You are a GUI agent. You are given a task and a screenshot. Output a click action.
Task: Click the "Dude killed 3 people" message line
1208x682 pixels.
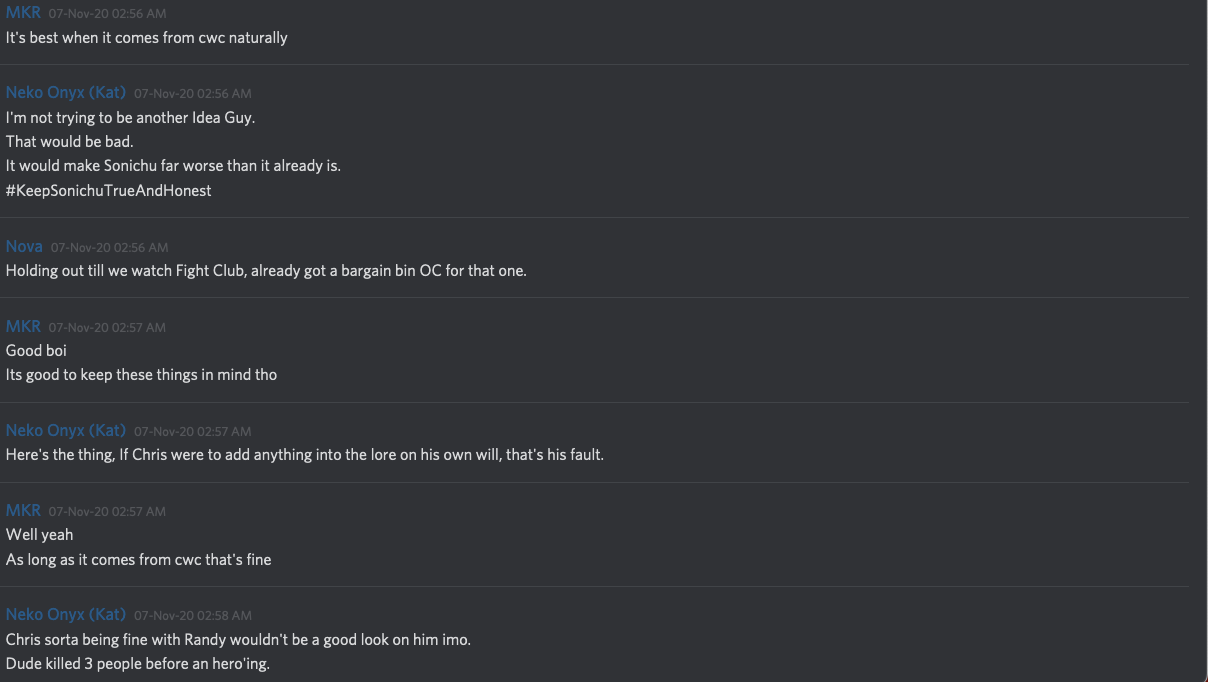[137, 663]
